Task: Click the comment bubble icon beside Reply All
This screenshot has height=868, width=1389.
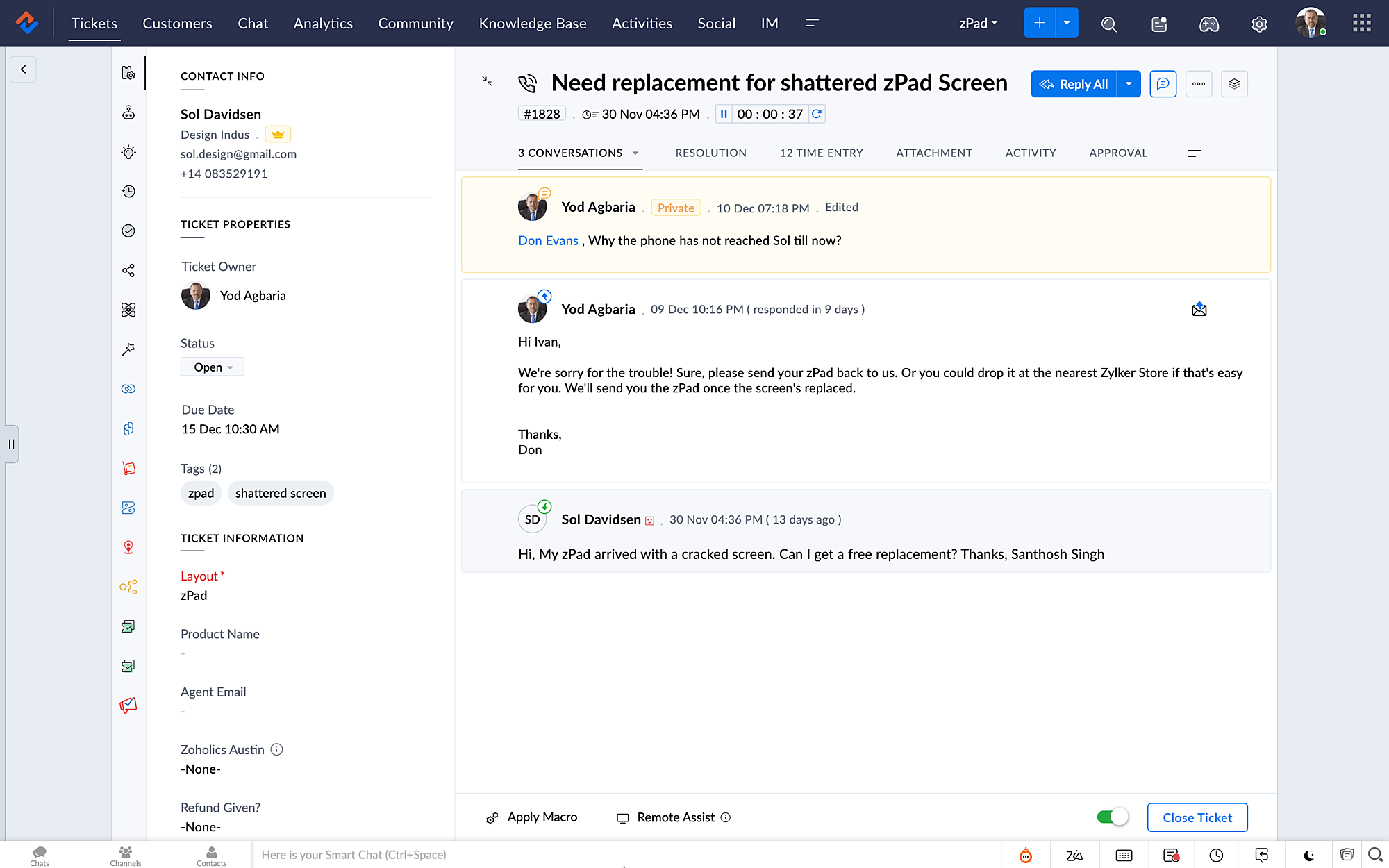Action: (1163, 84)
